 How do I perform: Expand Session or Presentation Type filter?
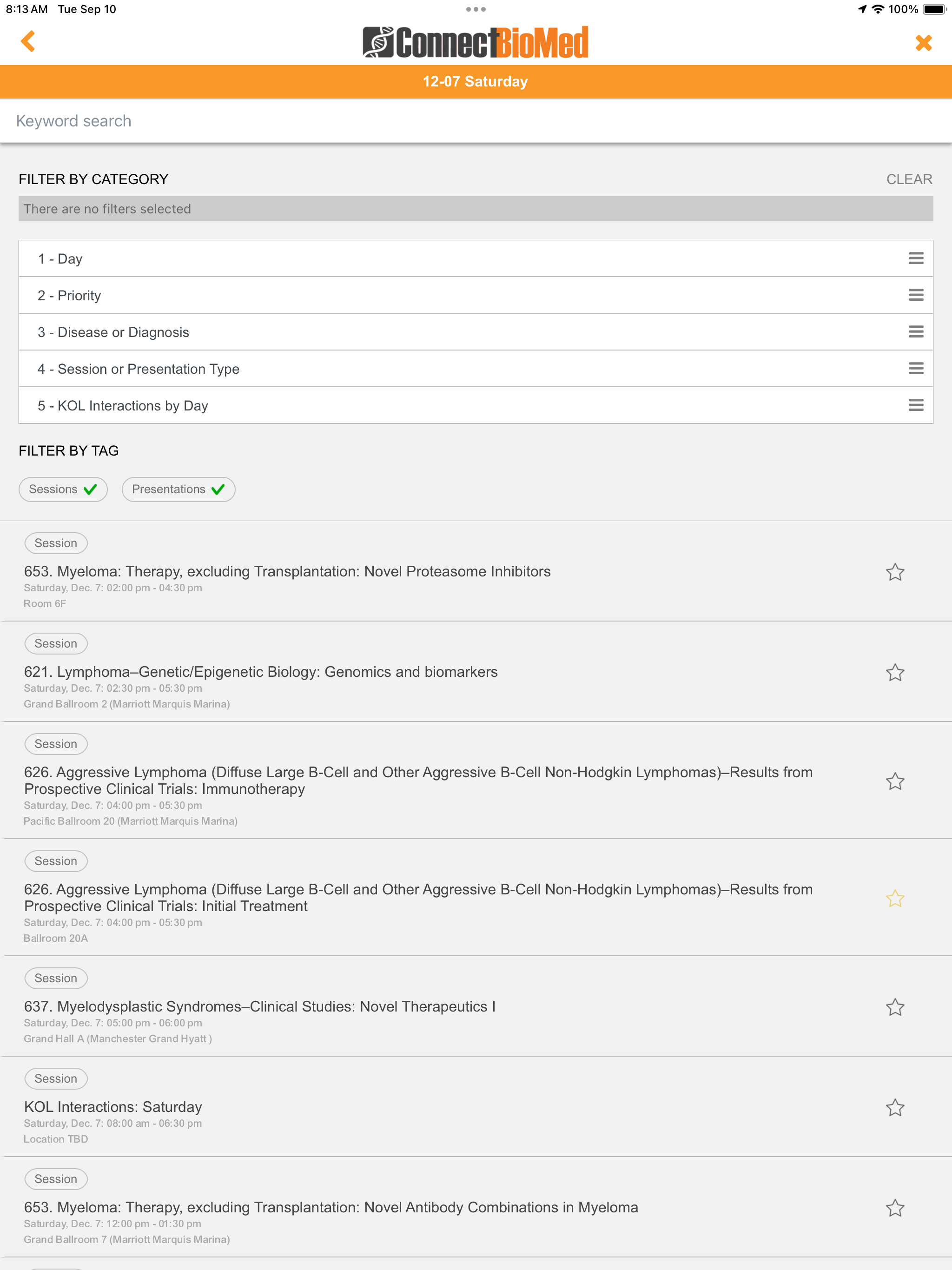[x=476, y=369]
